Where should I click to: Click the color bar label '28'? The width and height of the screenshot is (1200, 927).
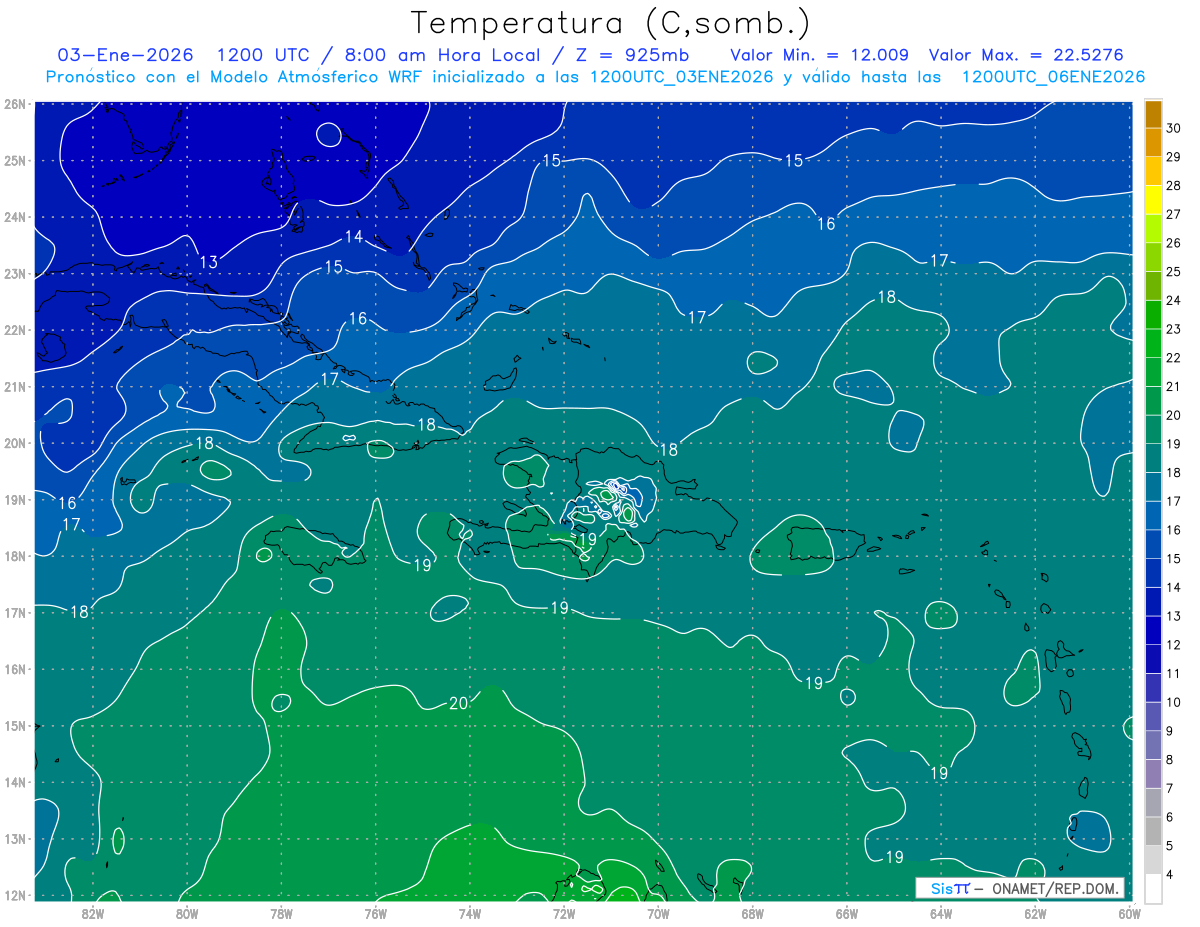[x=1174, y=185]
